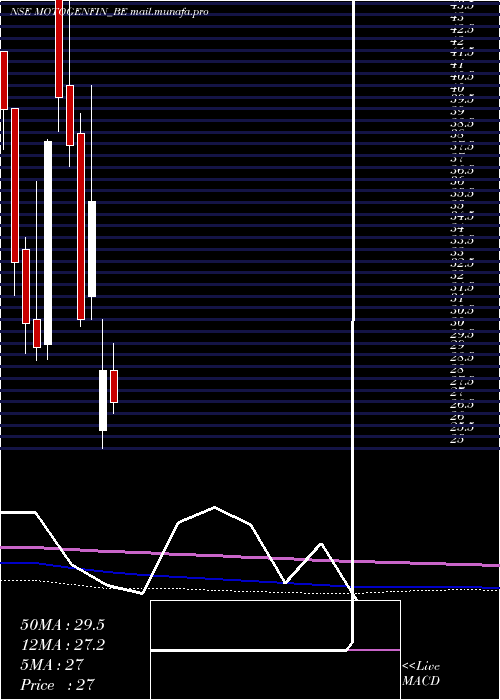Click the 30 price axis label
The image size is (500, 700).
[x=458, y=322]
